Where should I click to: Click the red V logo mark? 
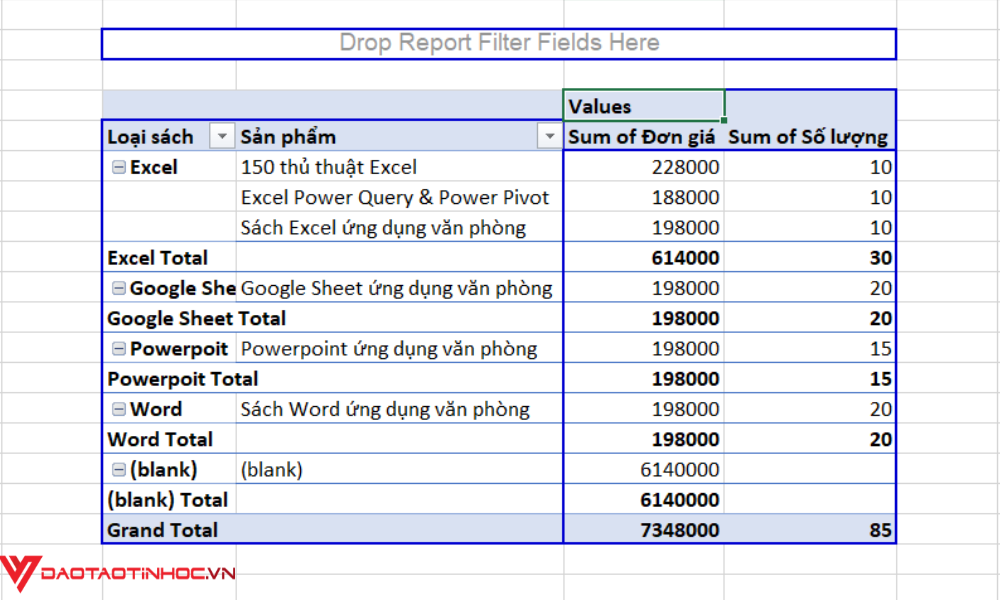coord(20,572)
